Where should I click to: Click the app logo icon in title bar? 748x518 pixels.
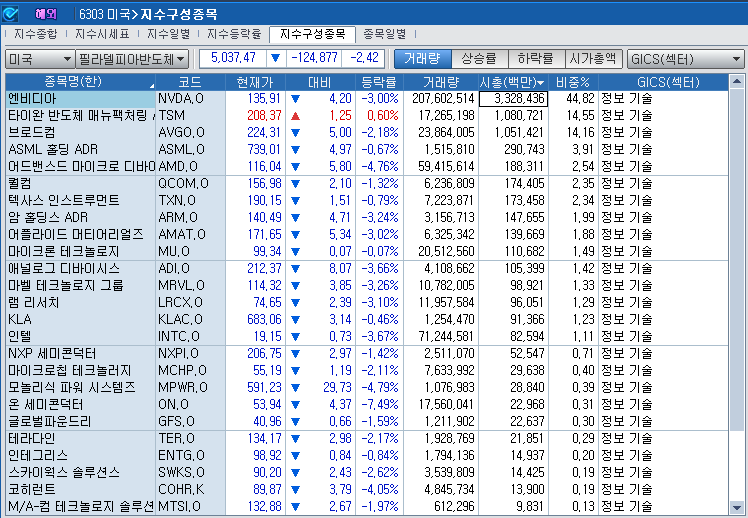[11, 12]
